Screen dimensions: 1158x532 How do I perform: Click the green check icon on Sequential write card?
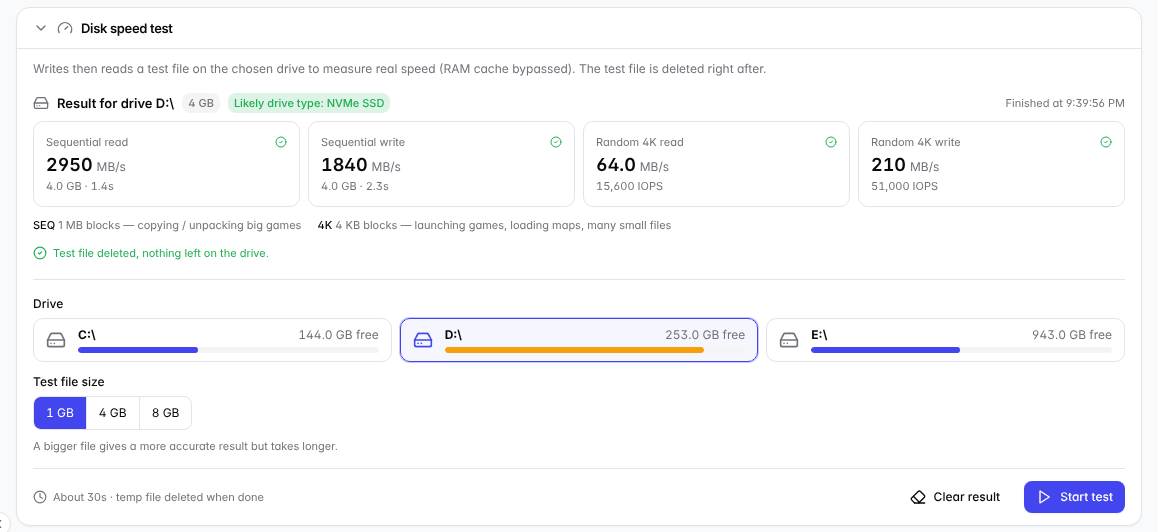pyautogui.click(x=556, y=142)
